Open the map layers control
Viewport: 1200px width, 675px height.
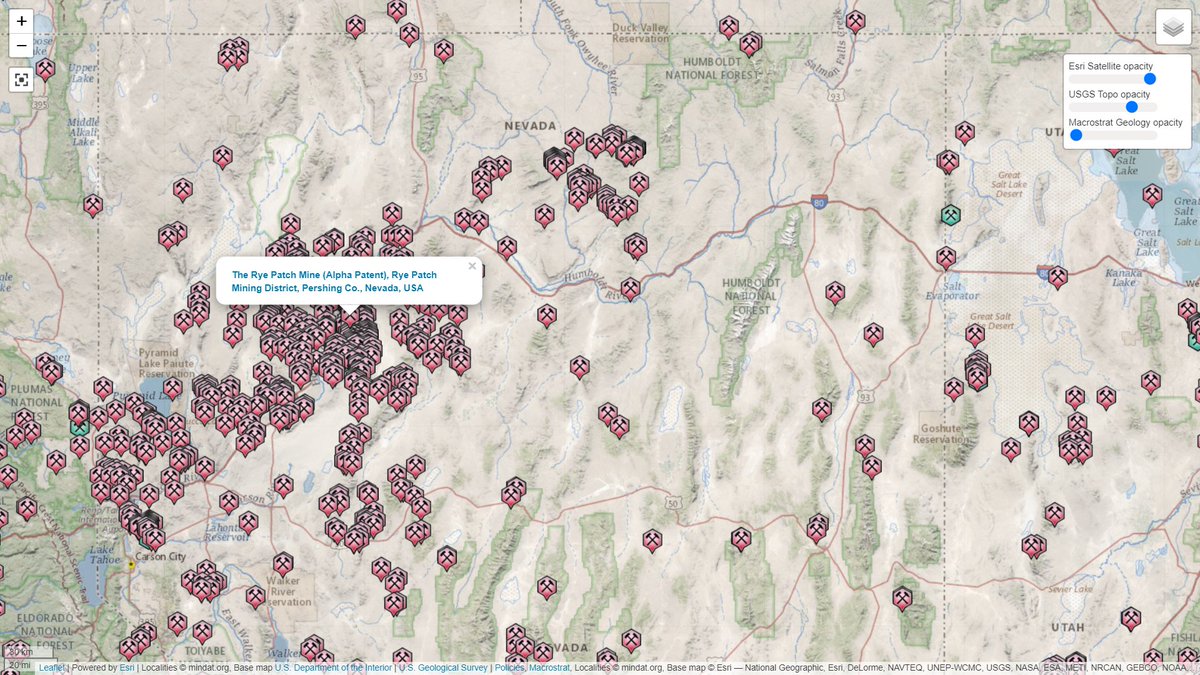tap(1173, 27)
